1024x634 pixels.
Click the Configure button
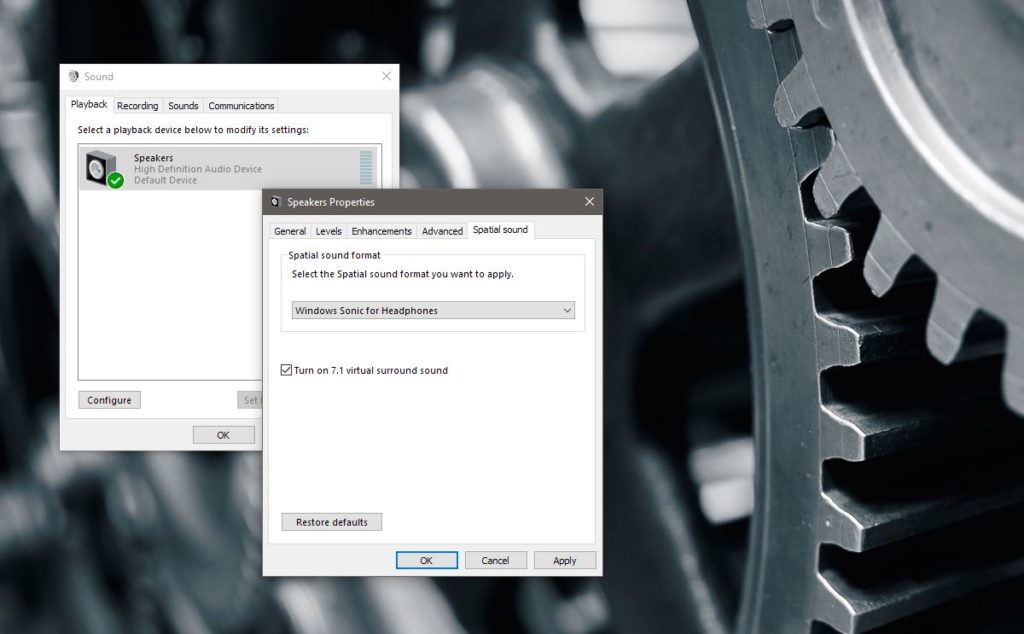coord(108,399)
